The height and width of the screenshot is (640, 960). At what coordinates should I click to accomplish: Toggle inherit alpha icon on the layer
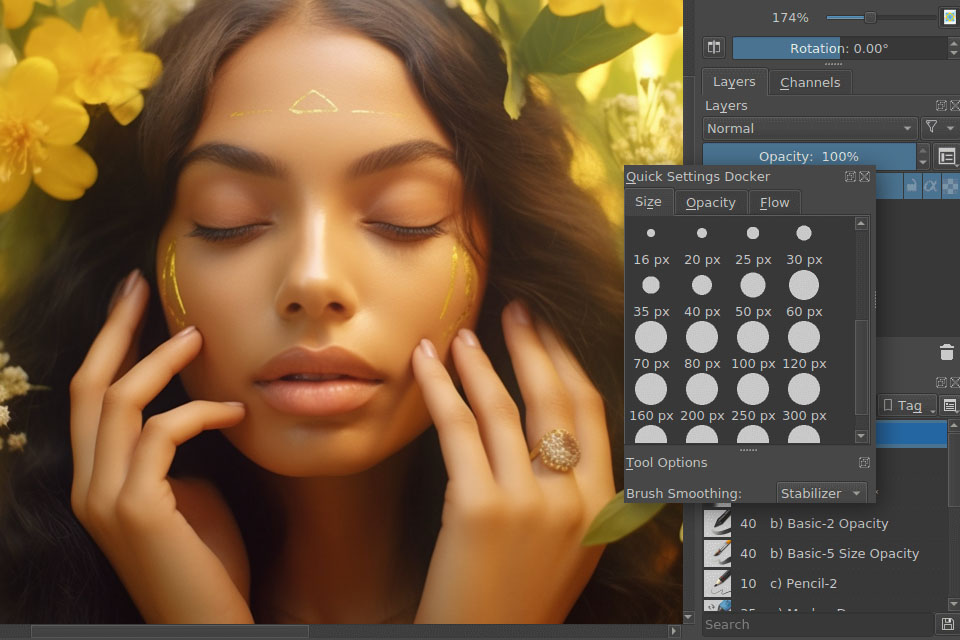pos(931,186)
